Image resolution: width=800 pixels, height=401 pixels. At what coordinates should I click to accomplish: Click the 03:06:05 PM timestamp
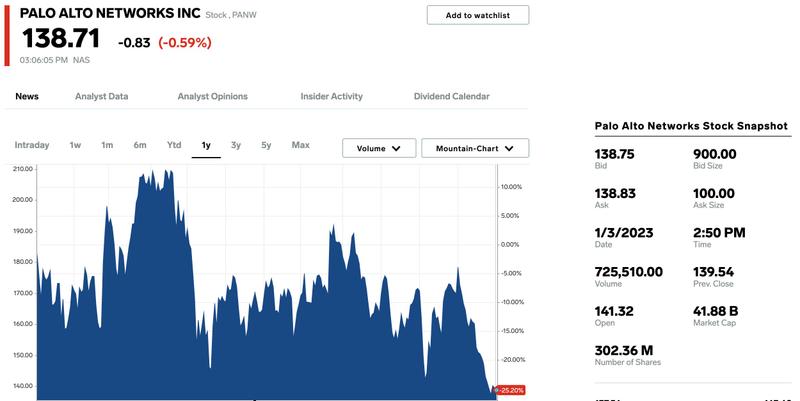tap(44, 60)
